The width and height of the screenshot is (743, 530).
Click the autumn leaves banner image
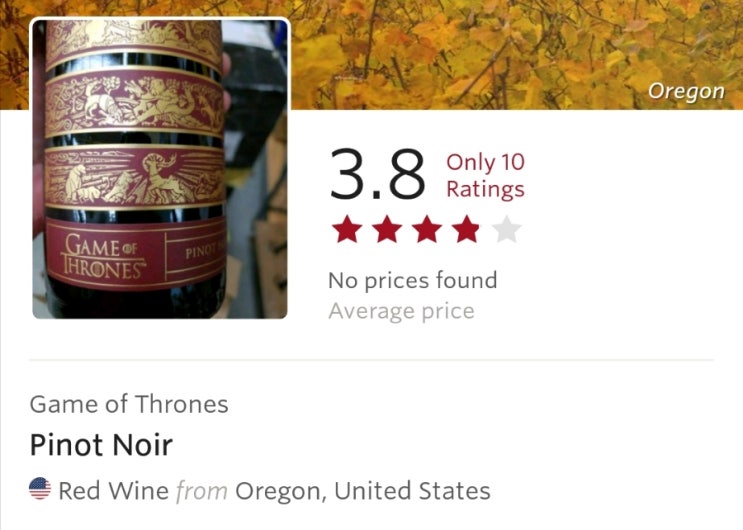pyautogui.click(x=516, y=55)
